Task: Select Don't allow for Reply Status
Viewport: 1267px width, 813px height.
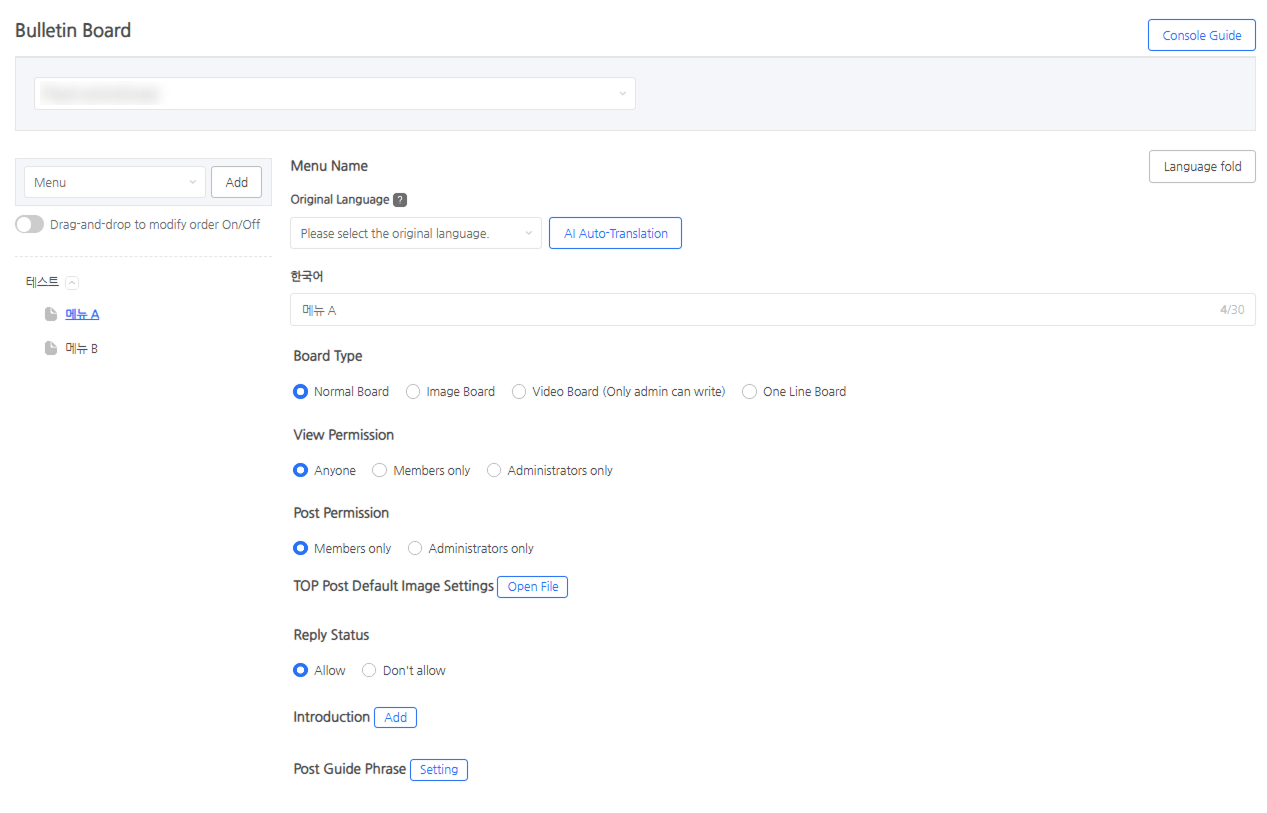Action: coord(369,671)
